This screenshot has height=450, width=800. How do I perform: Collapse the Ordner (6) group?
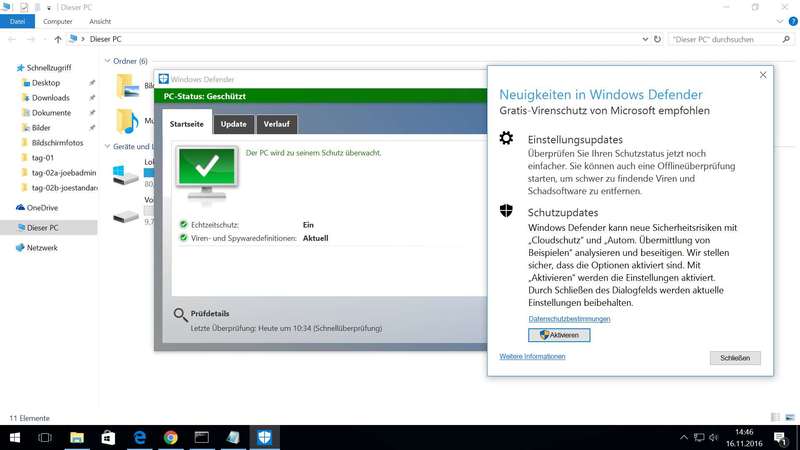click(x=107, y=61)
